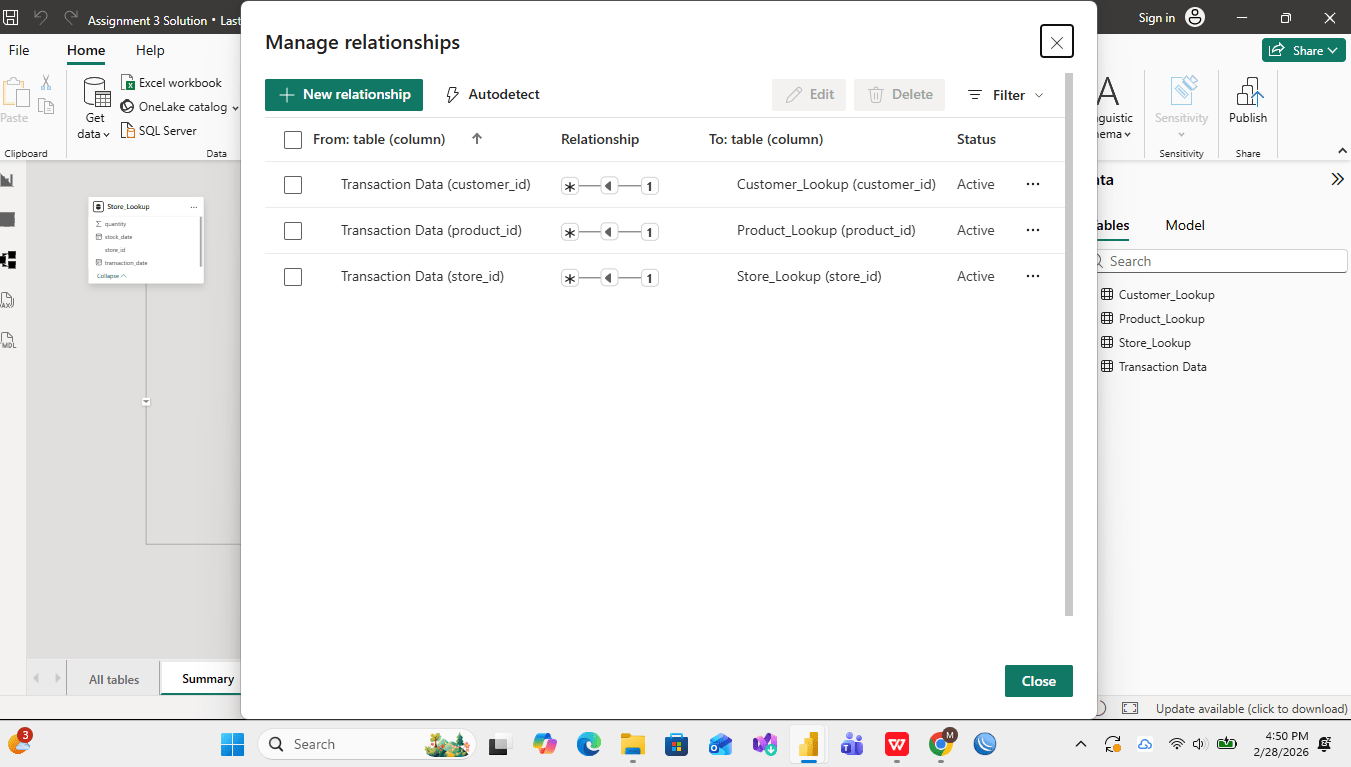Open options for the store_id relationship row
1351x767 pixels.
1033,277
